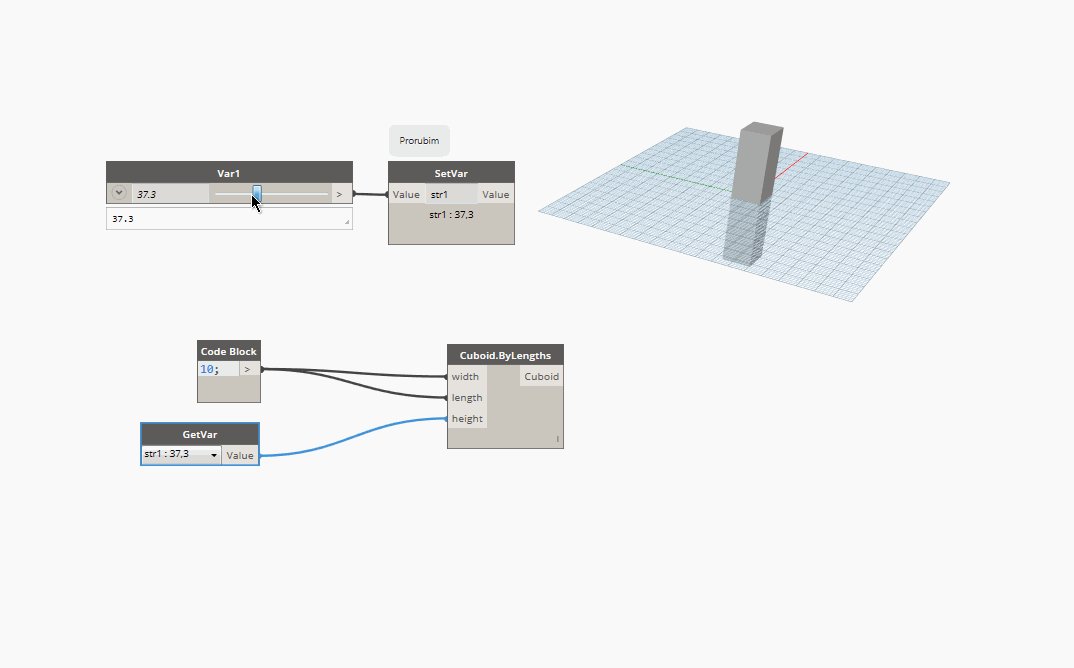Viewport: 1074px width, 668px height.
Task: Click the length input port
Action: (466, 397)
